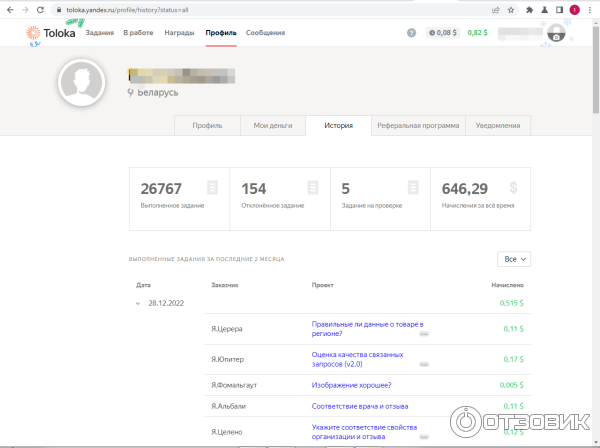This screenshot has width=600, height=448.
Task: Reload the page with refresh icon
Action: click(40, 10)
